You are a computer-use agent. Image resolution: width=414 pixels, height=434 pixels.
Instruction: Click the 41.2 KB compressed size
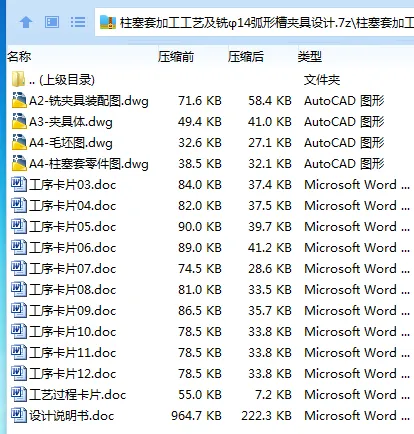[270, 248]
